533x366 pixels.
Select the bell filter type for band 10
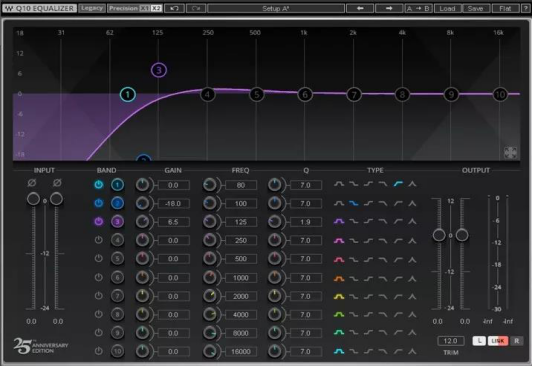tap(339, 351)
